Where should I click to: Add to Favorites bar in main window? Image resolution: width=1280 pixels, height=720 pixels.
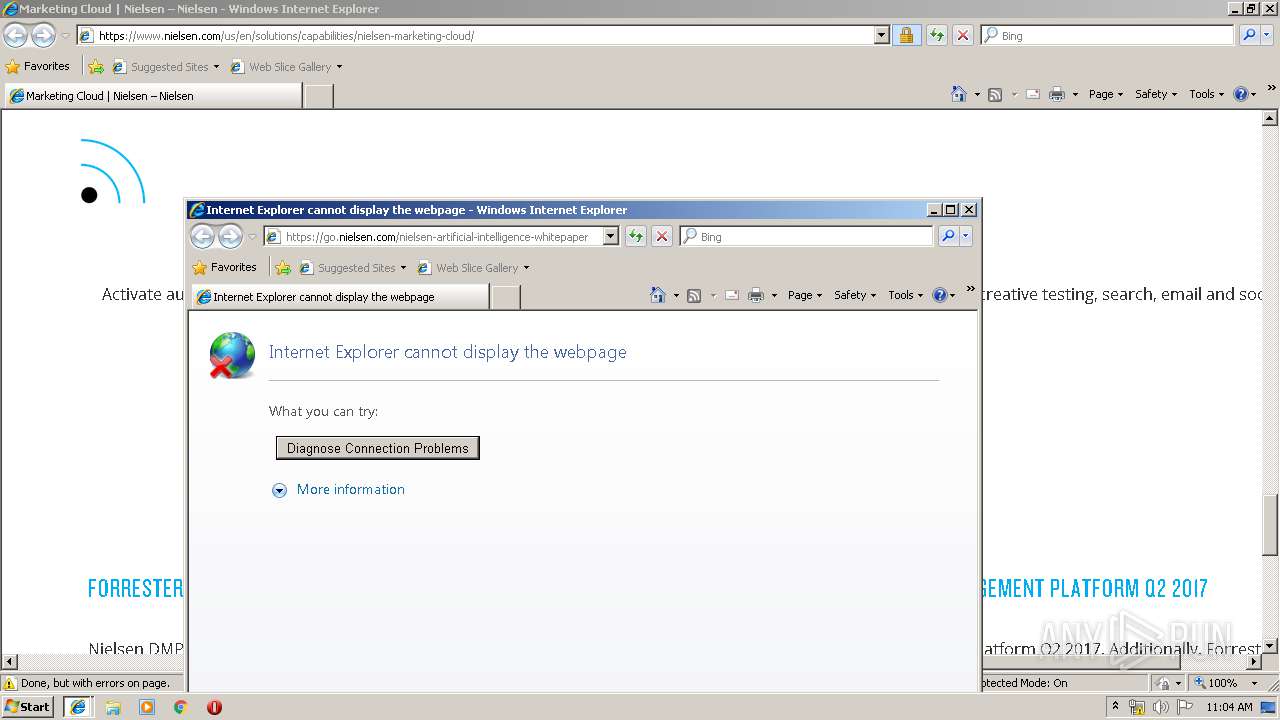(96, 67)
